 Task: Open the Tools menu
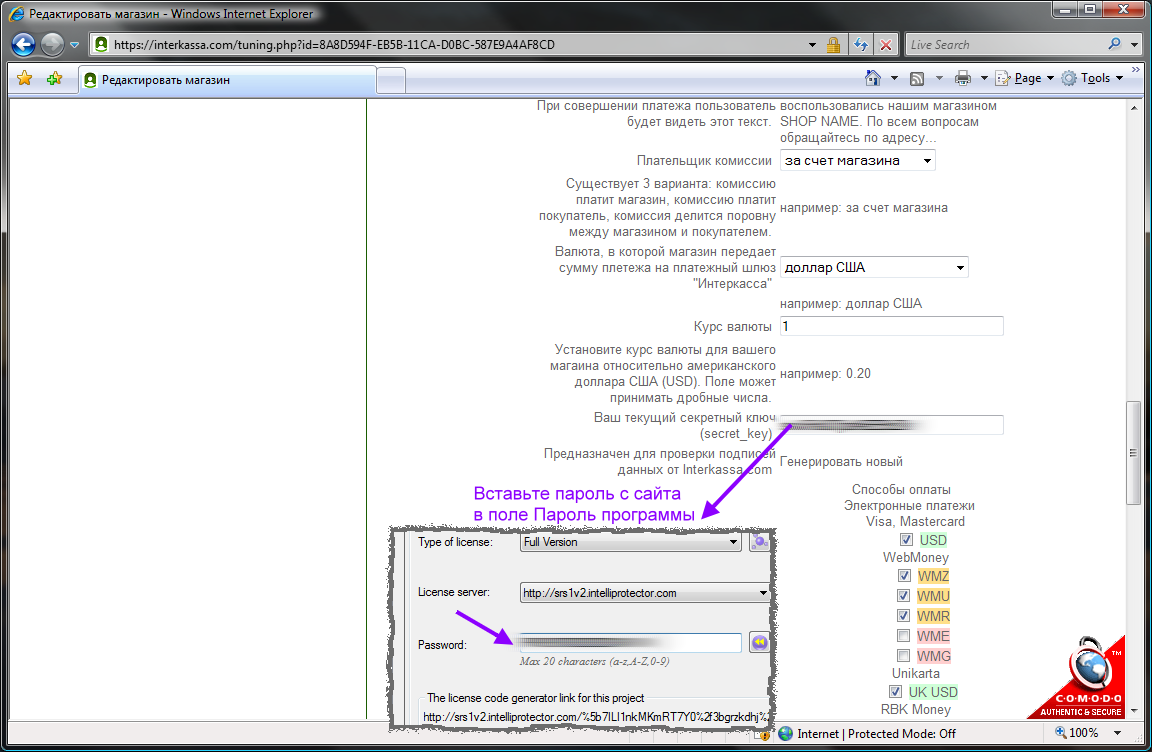click(1092, 78)
